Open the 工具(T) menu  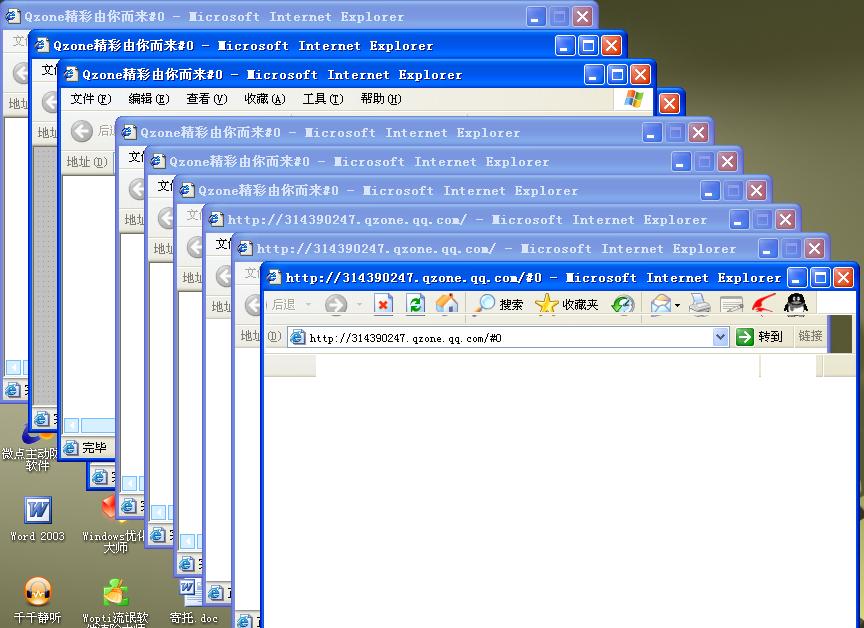[x=323, y=99]
